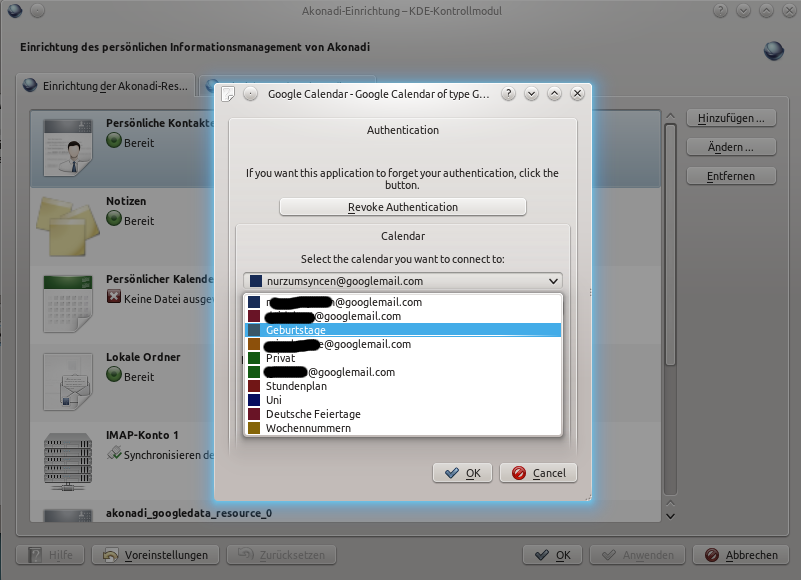Screen dimensions: 801x580
Task: Click help question mark in main window titlebar
Action: pyautogui.click(x=720, y=11)
